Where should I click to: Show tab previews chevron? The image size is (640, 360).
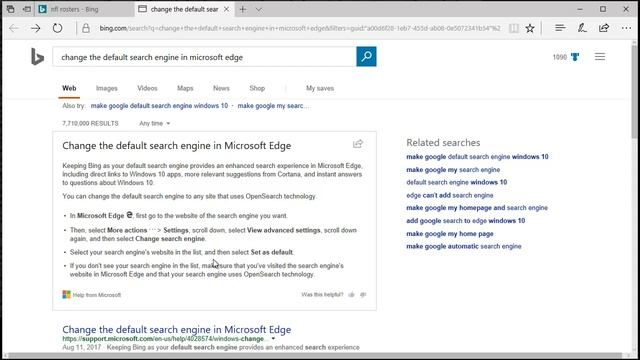tap(259, 9)
